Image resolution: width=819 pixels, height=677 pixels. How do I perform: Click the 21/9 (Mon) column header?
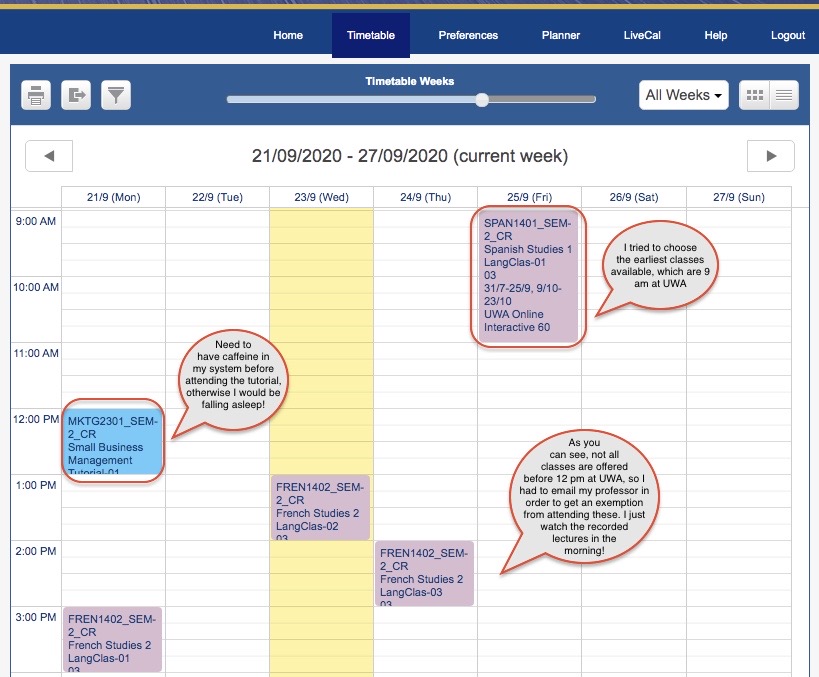coord(113,197)
